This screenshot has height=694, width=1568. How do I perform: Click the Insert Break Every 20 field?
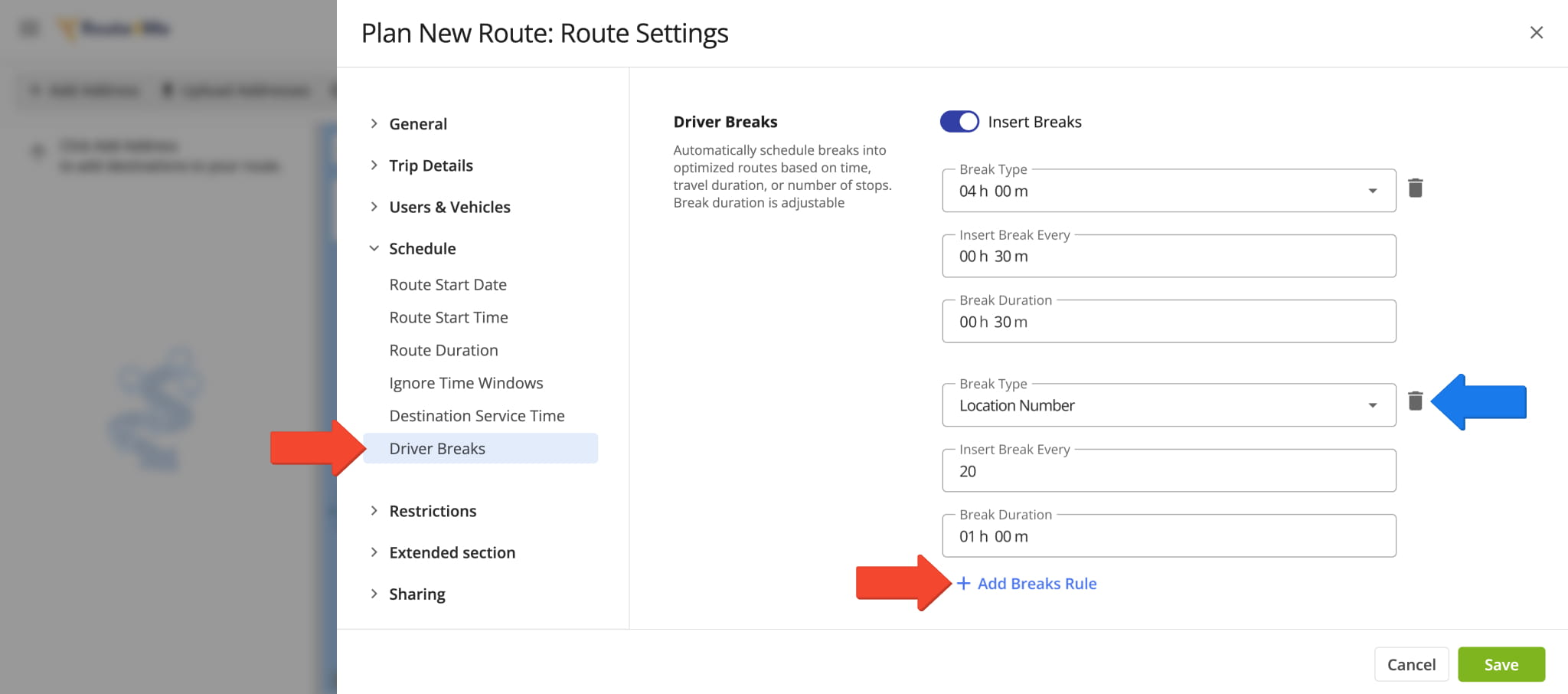click(x=1168, y=470)
